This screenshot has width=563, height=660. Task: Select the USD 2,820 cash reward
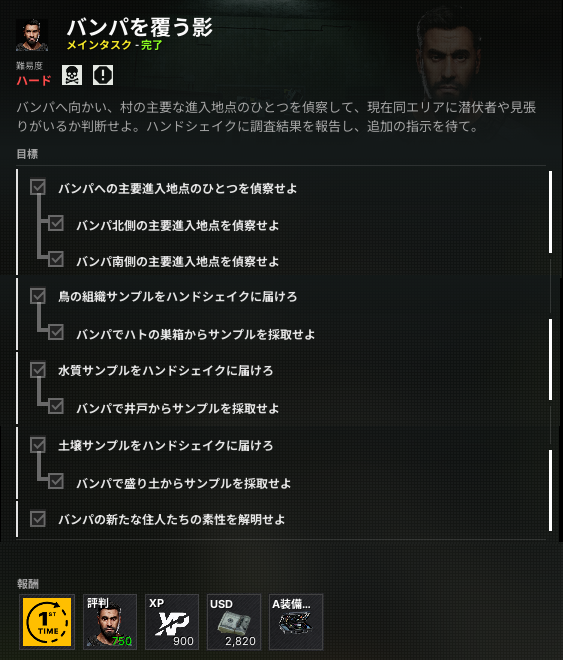pos(234,622)
